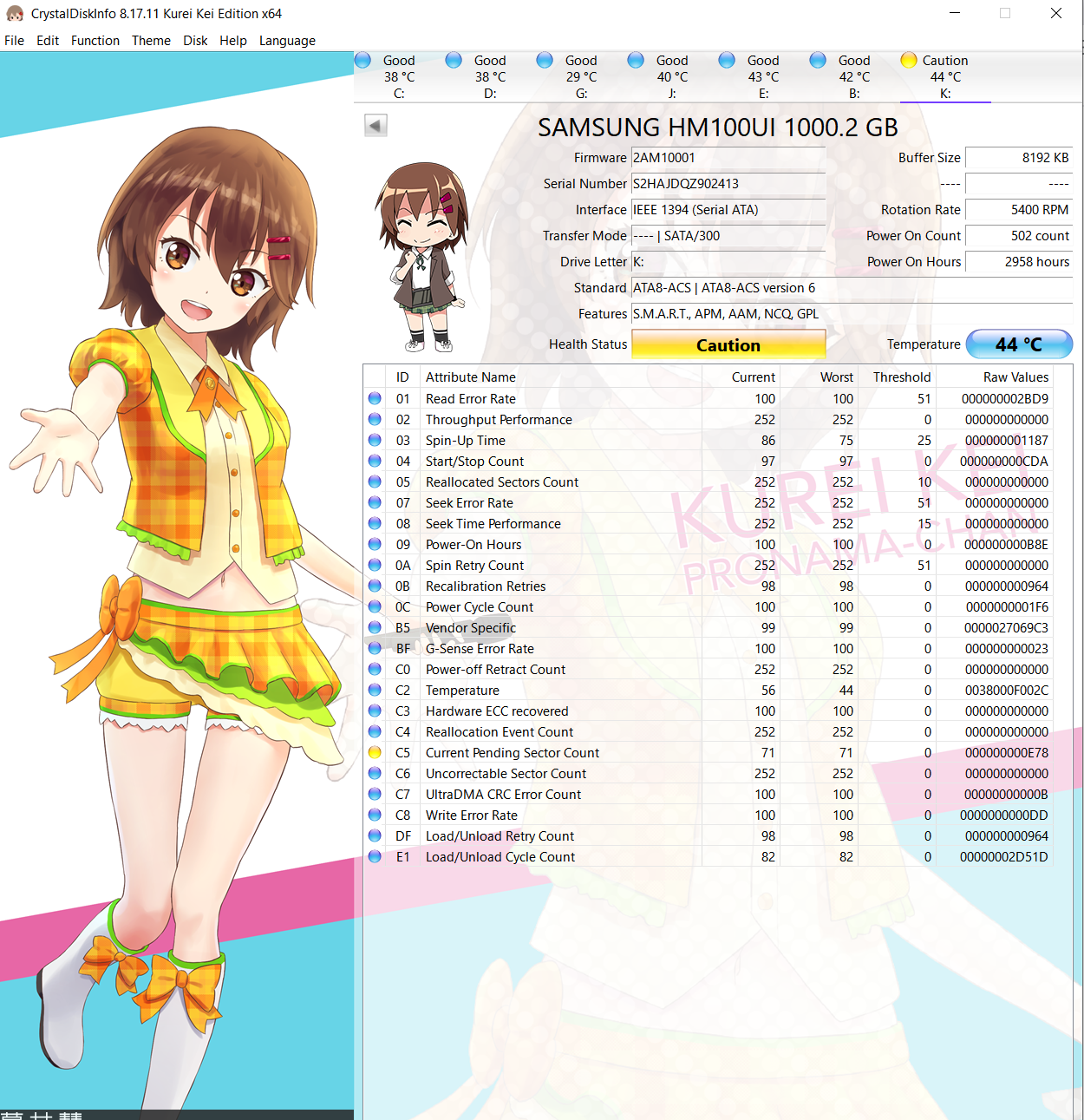The width and height of the screenshot is (1084, 1120).
Task: Select disk C: Good 38 °C
Action: (x=399, y=76)
